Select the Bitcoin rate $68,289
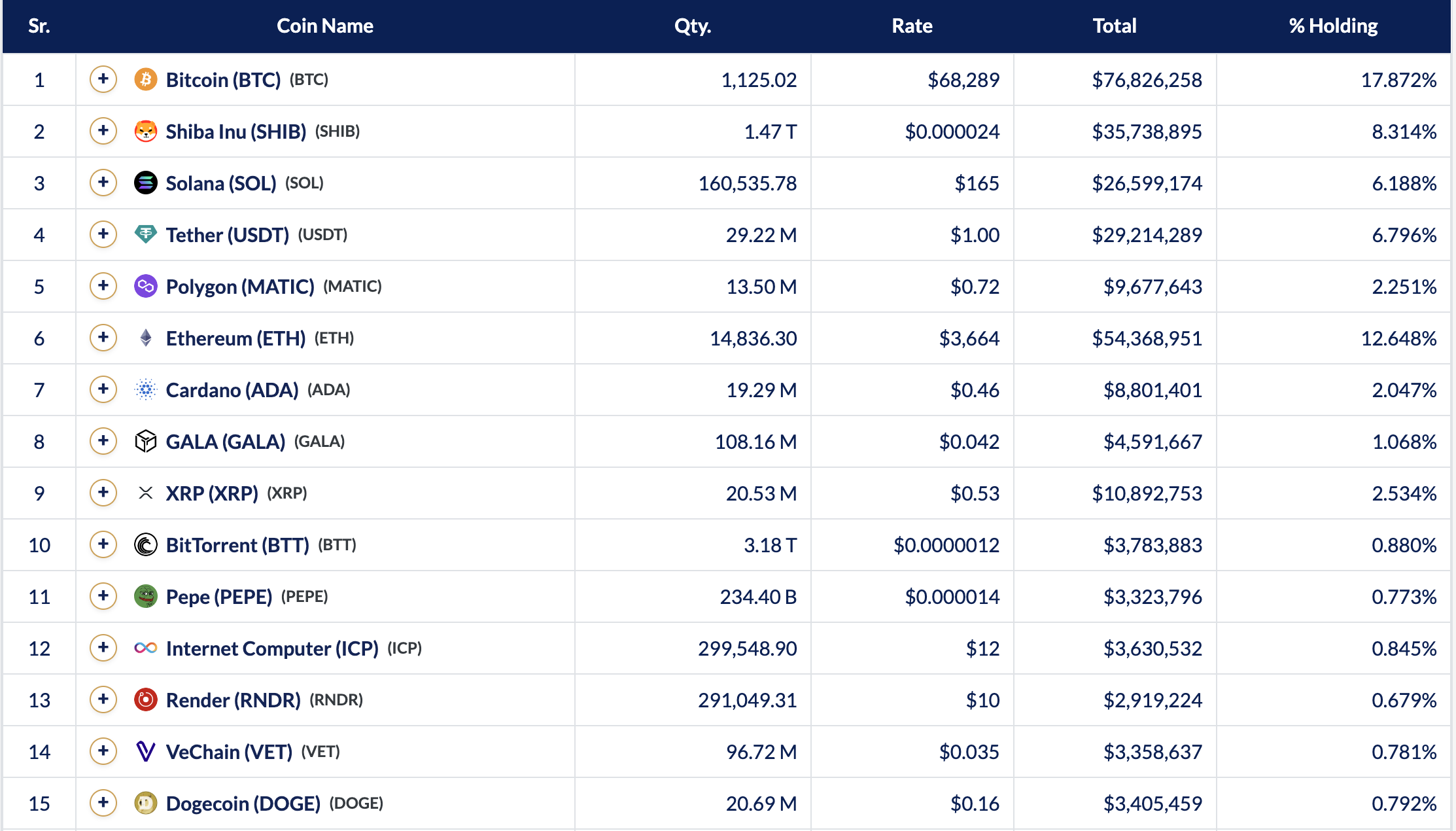 [x=963, y=80]
